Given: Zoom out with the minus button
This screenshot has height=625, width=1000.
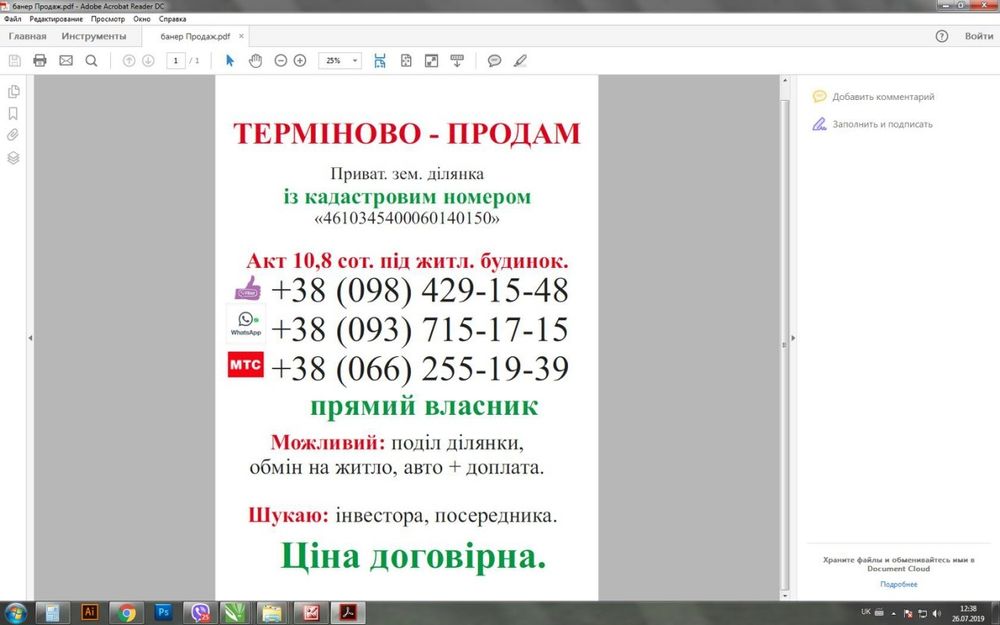Looking at the screenshot, I should click(x=281, y=61).
